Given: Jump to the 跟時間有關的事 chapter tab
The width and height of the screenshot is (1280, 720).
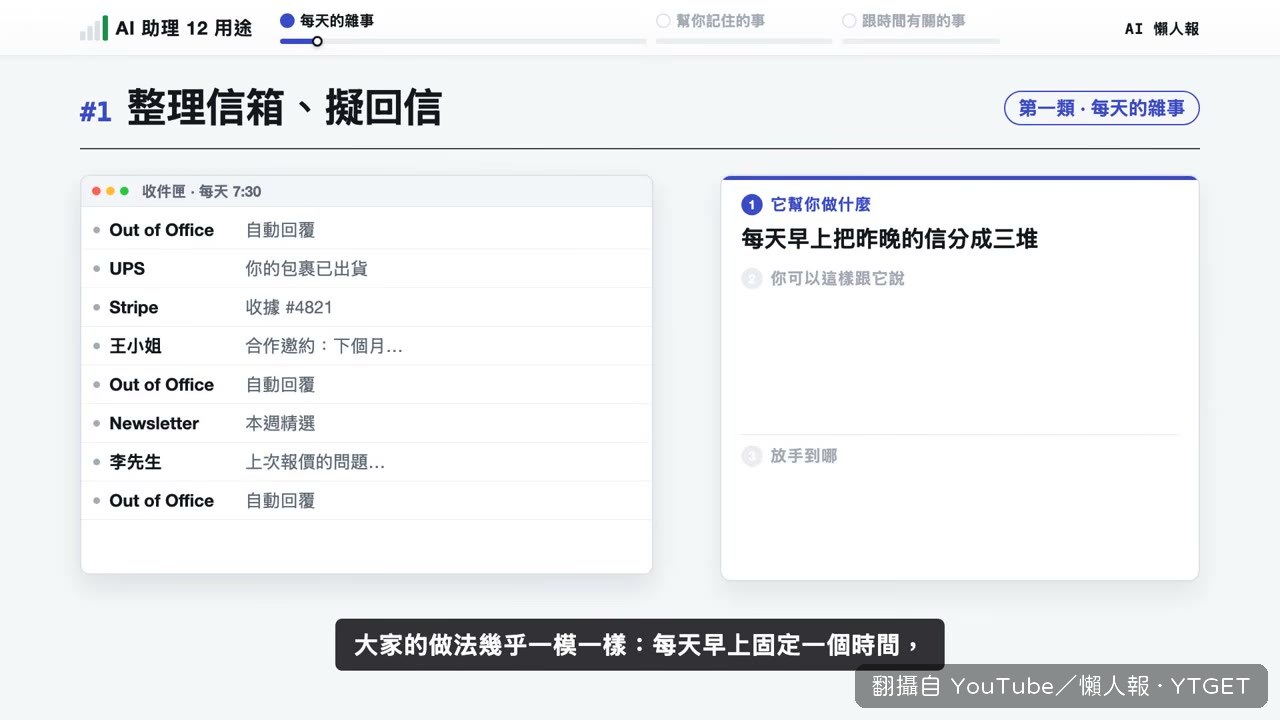Looking at the screenshot, I should coord(904,20).
